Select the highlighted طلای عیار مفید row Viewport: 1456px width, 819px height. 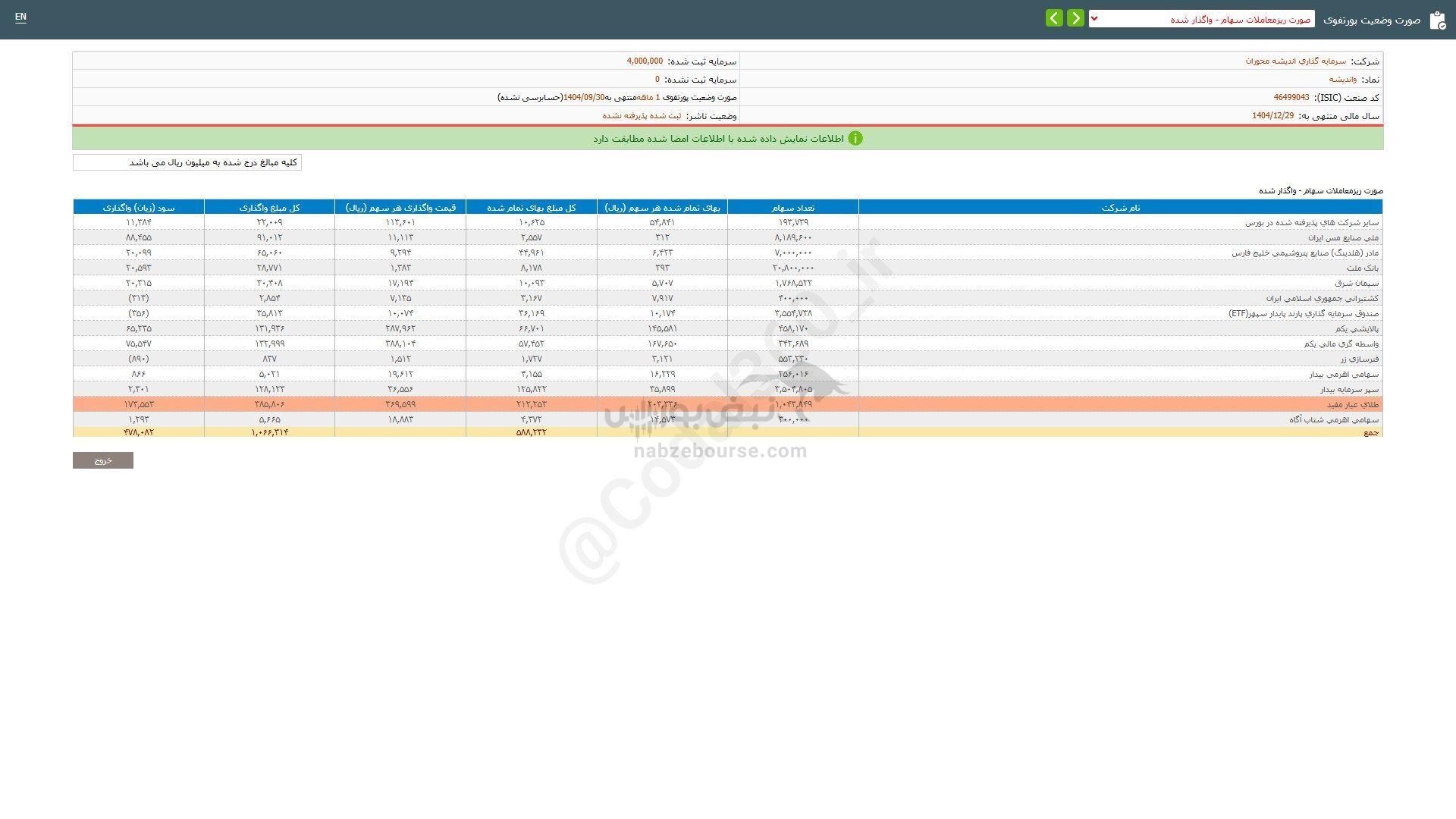point(1354,404)
